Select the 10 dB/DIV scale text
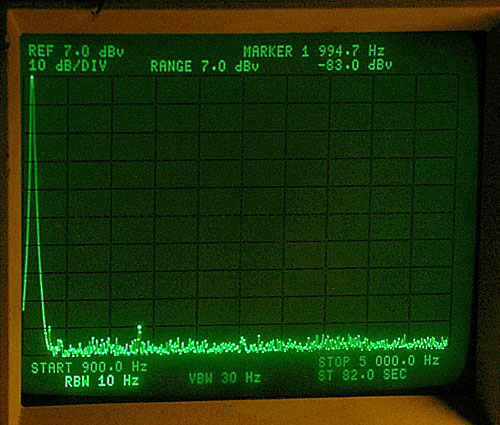The image size is (500, 425). 68,65
